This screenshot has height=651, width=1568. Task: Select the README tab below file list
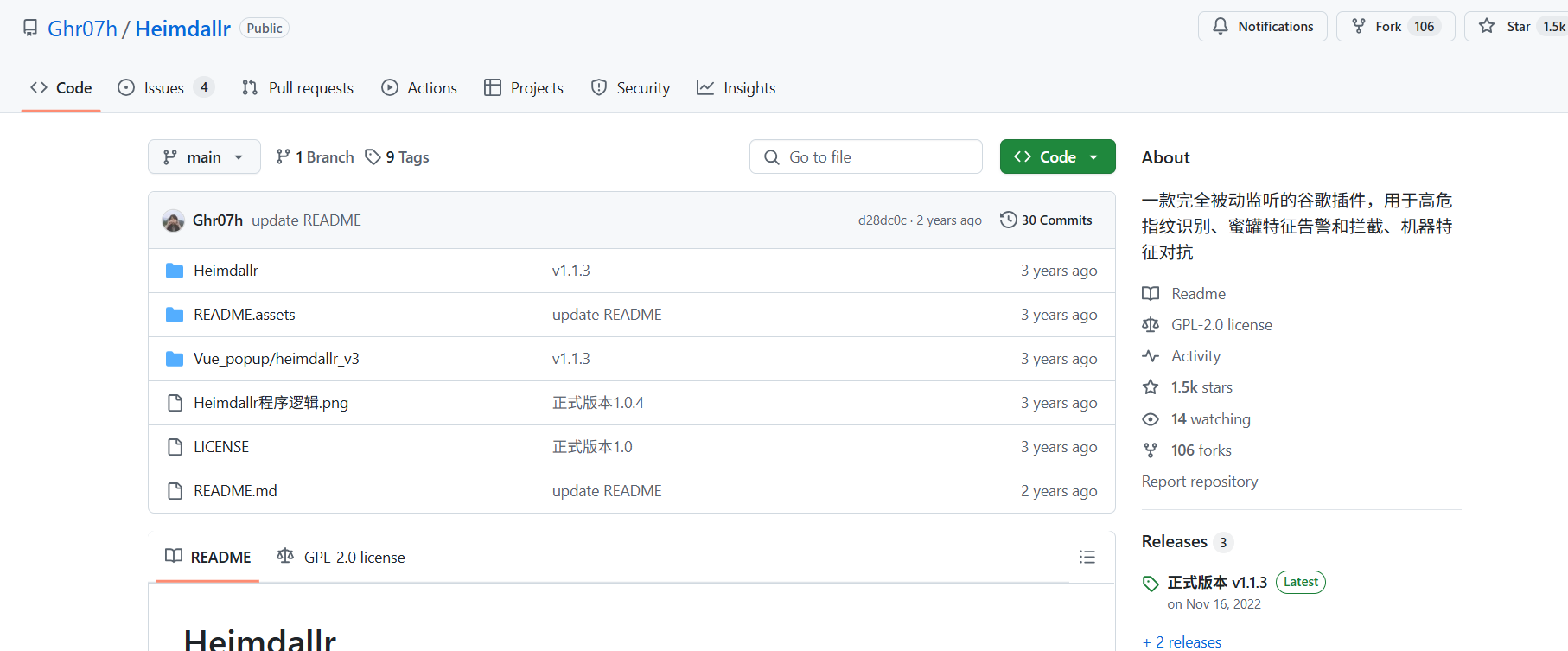208,557
